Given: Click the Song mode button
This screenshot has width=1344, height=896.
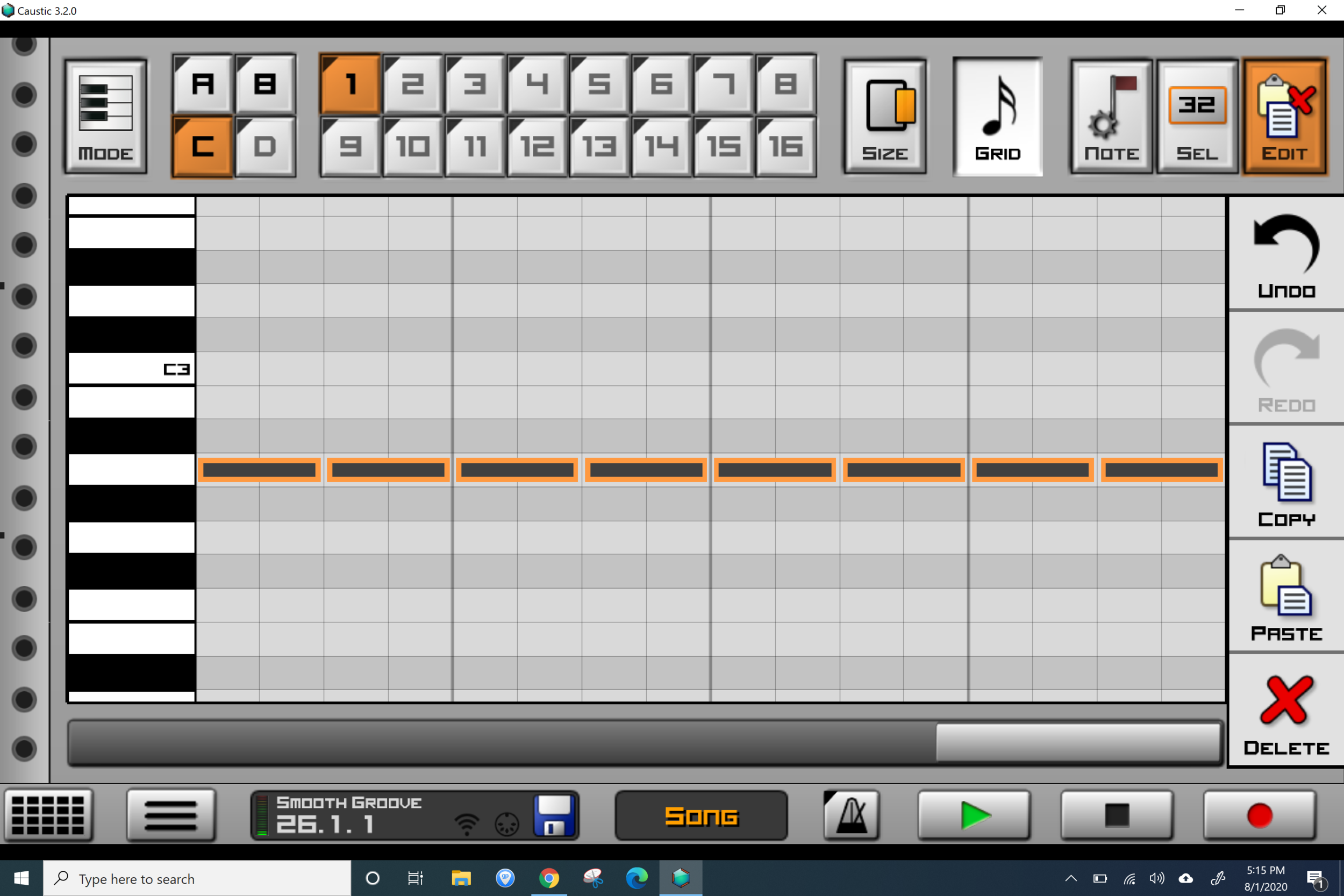Looking at the screenshot, I should click(701, 815).
